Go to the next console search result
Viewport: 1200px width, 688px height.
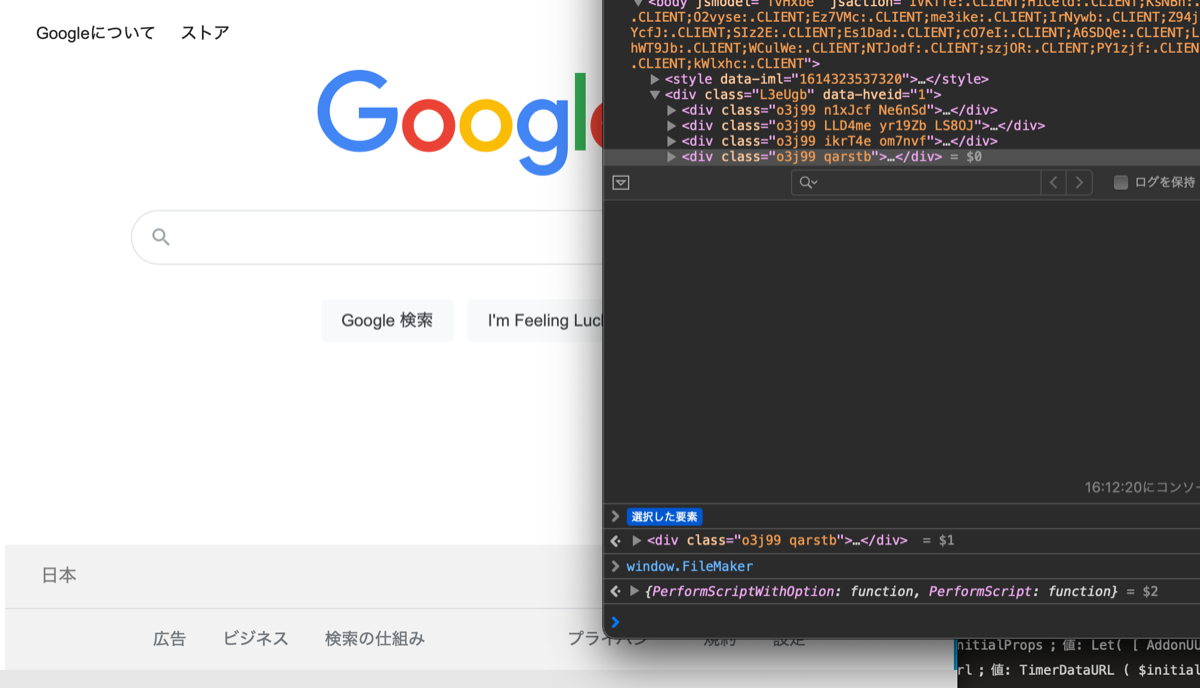1079,182
